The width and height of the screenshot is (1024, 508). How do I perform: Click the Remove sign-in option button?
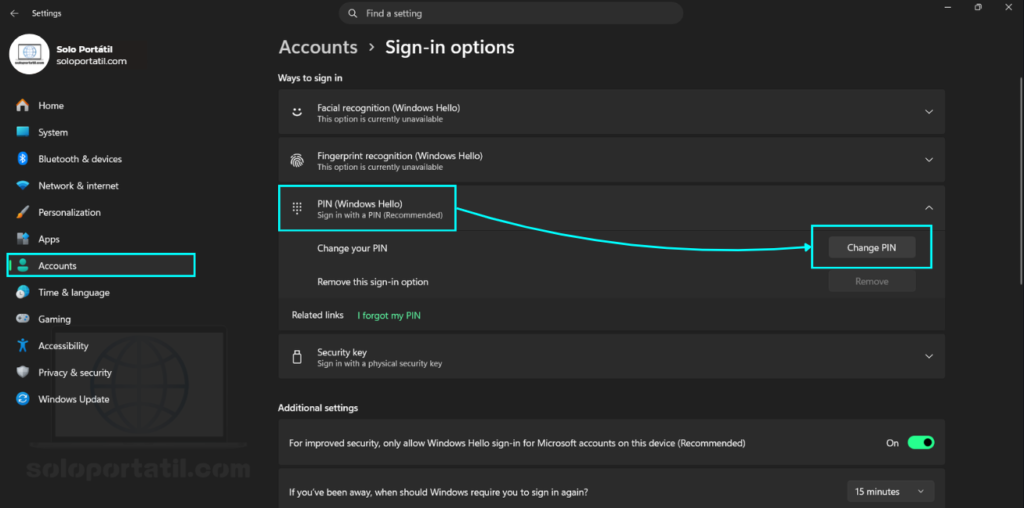[872, 281]
